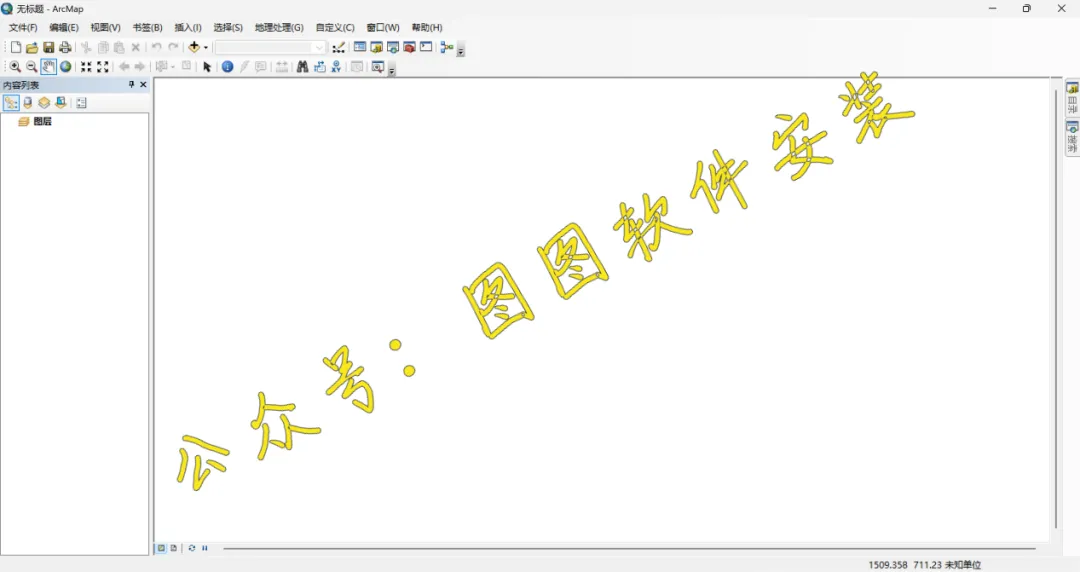Click Fixed Zoom In arrows
The image size is (1080, 572).
pyautogui.click(x=86, y=67)
